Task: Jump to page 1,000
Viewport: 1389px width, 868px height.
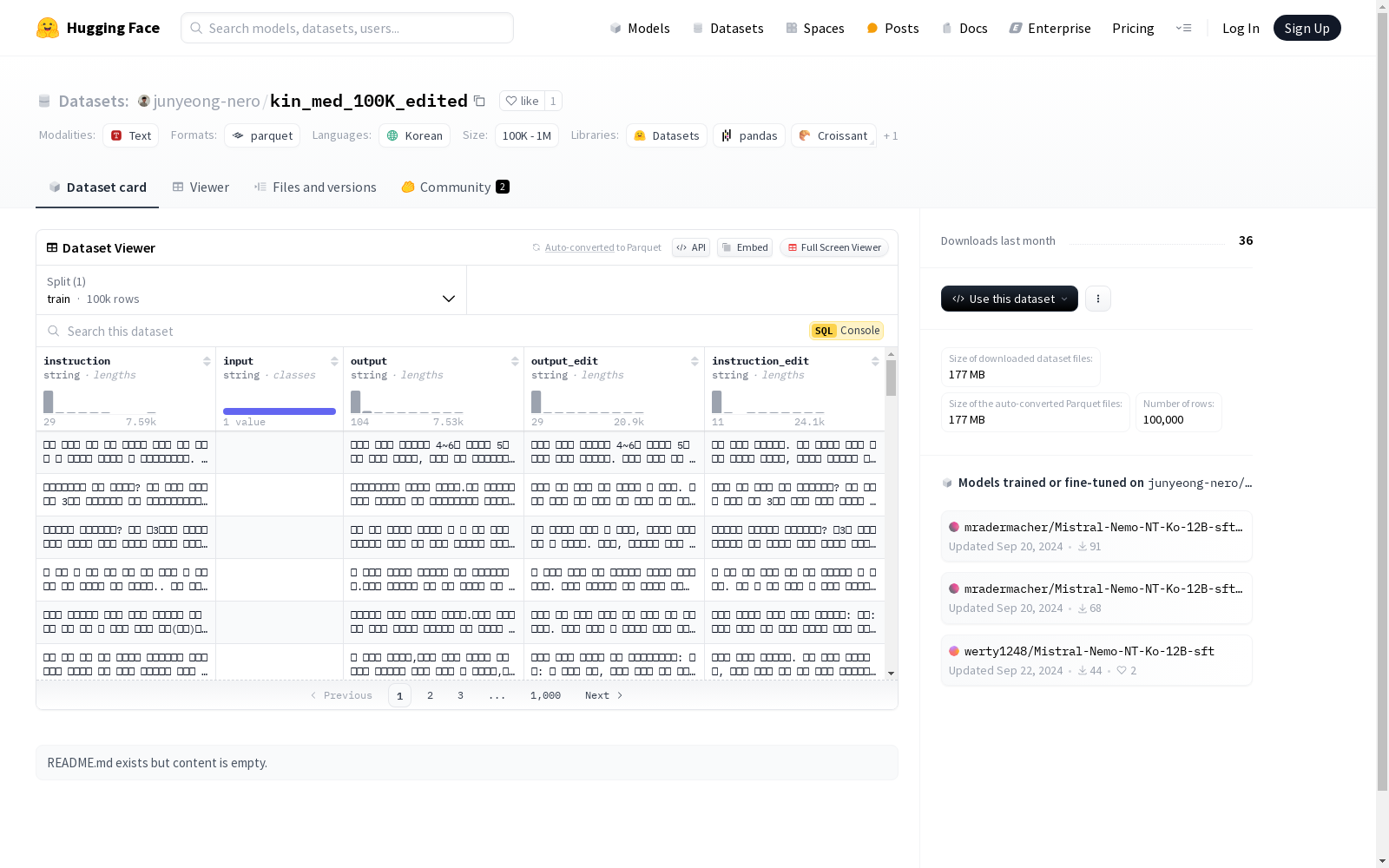Action: click(x=545, y=695)
